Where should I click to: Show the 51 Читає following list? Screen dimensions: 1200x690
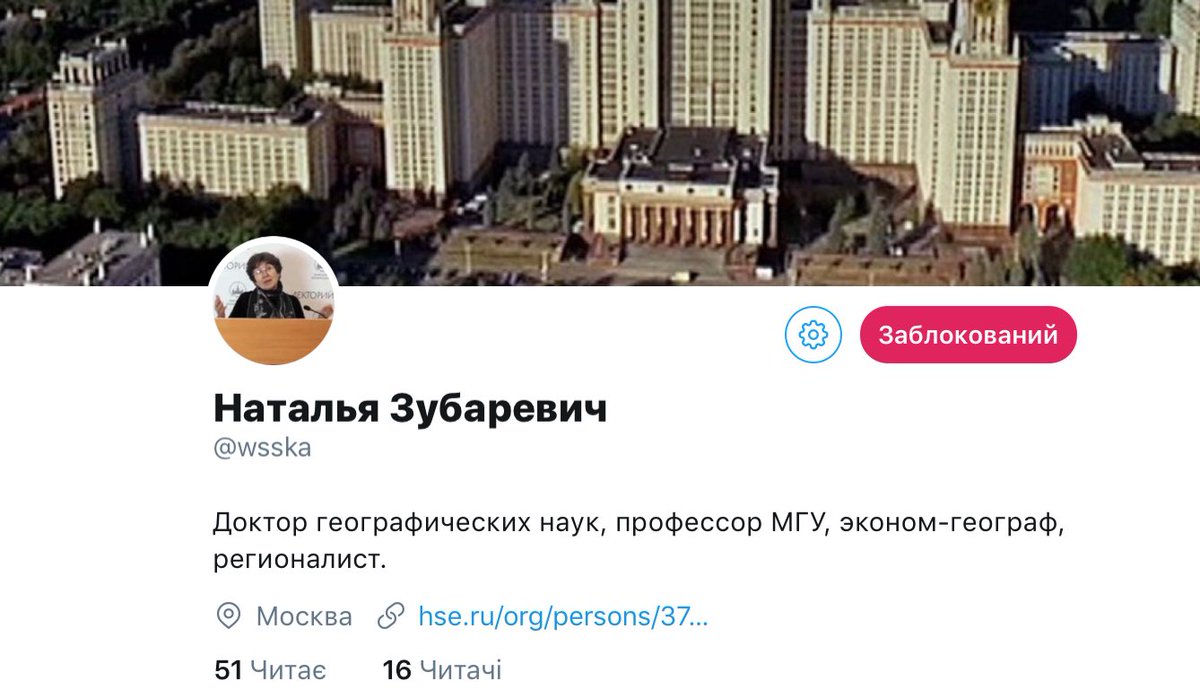(x=270, y=669)
